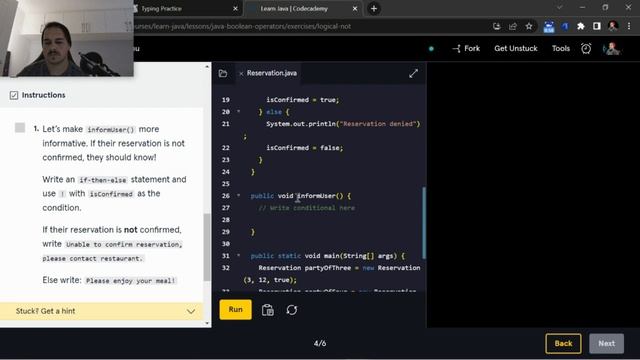Image resolution: width=640 pixels, height=360 pixels.
Task: Click the blue calendar extension icon
Action: point(549,27)
